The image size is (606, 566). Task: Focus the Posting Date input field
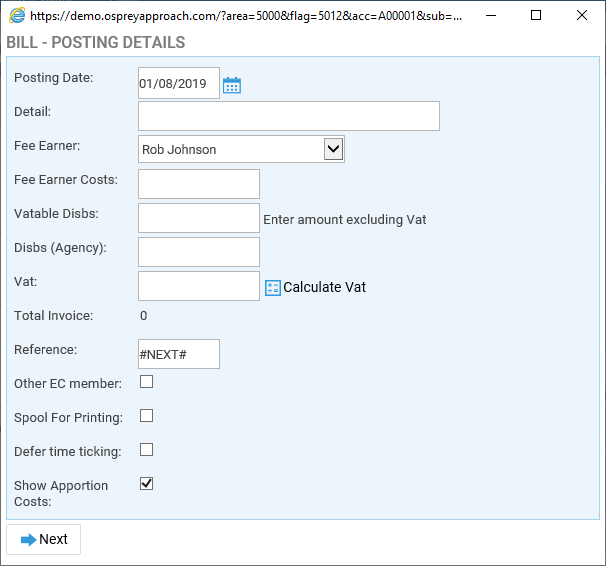pos(179,83)
